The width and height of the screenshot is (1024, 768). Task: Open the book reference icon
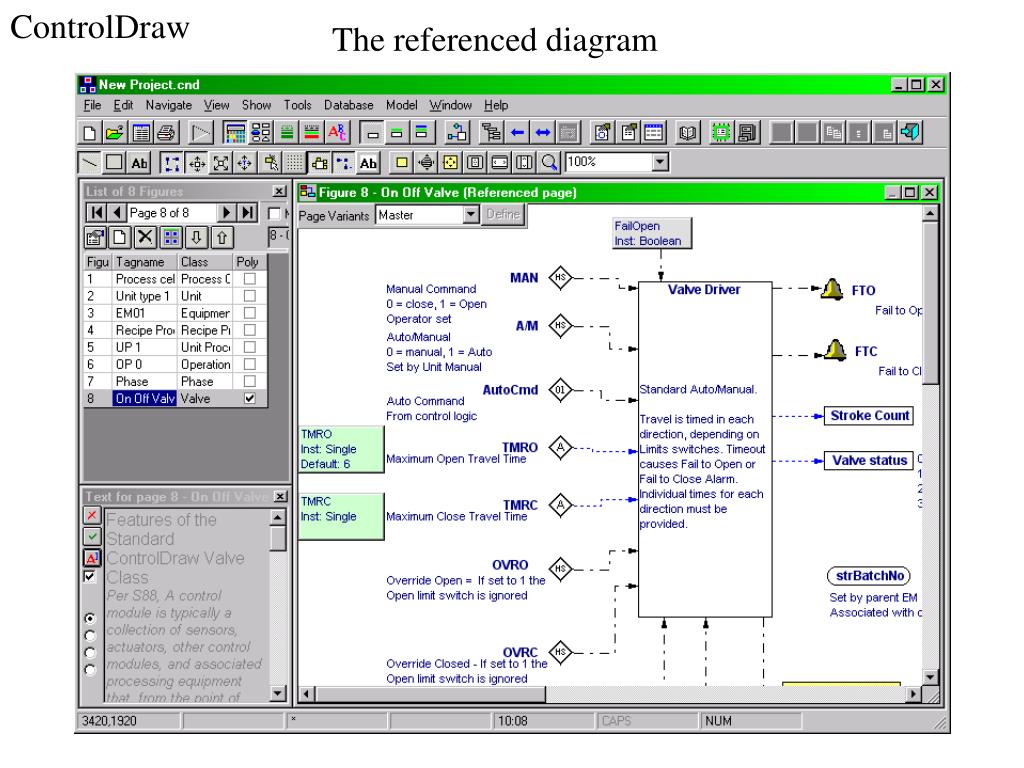point(687,133)
